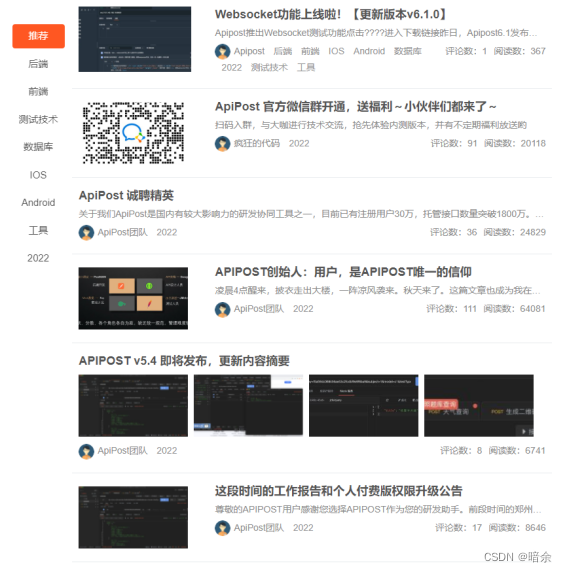
Task: Switch to 测试技术 sidebar category
Action: click(38, 119)
